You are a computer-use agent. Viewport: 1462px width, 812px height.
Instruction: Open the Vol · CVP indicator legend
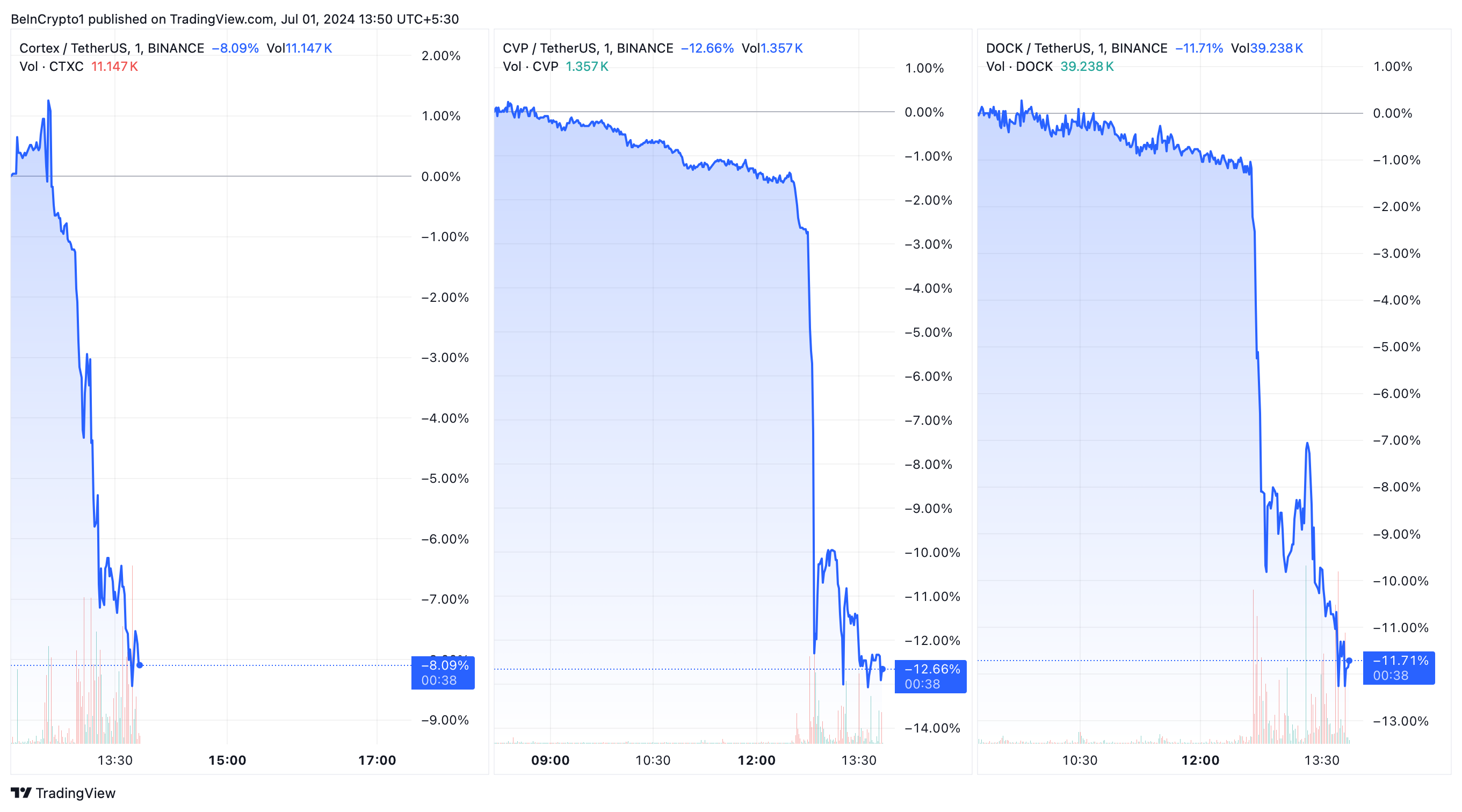(x=555, y=67)
